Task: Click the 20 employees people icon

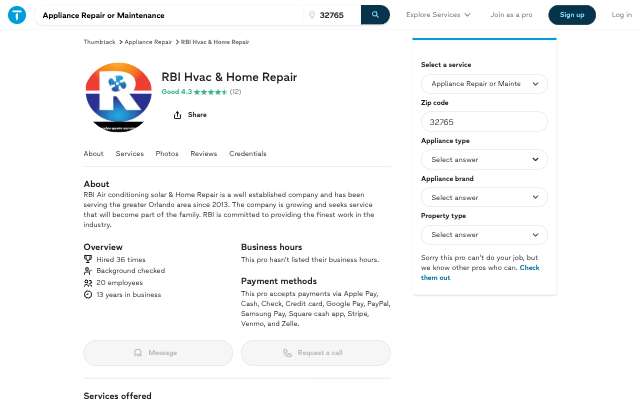Action: (x=88, y=282)
